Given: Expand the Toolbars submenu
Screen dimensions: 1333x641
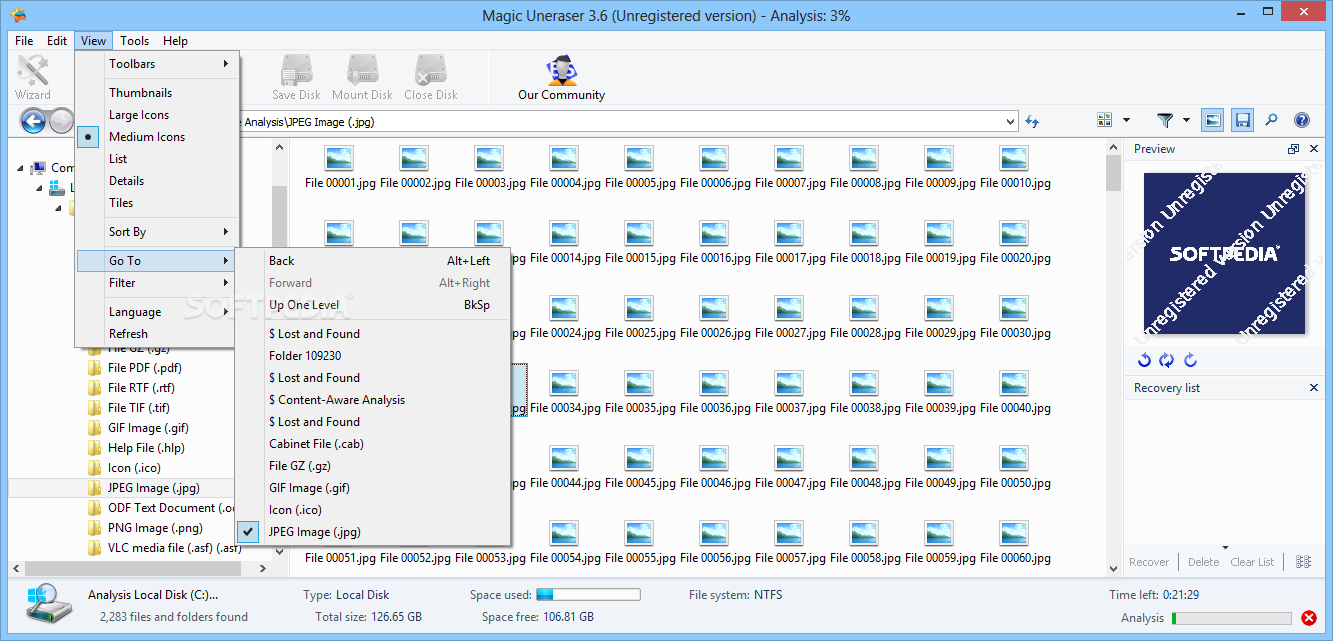Looking at the screenshot, I should coord(157,64).
